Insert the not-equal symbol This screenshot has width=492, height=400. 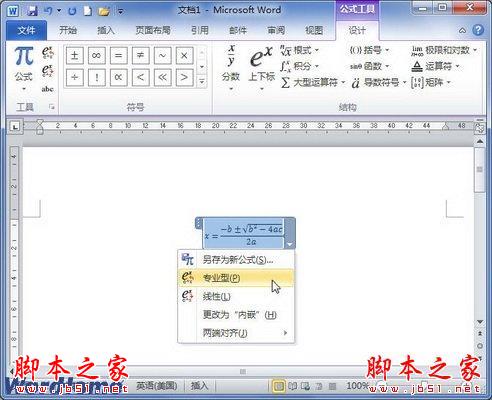coord(140,55)
